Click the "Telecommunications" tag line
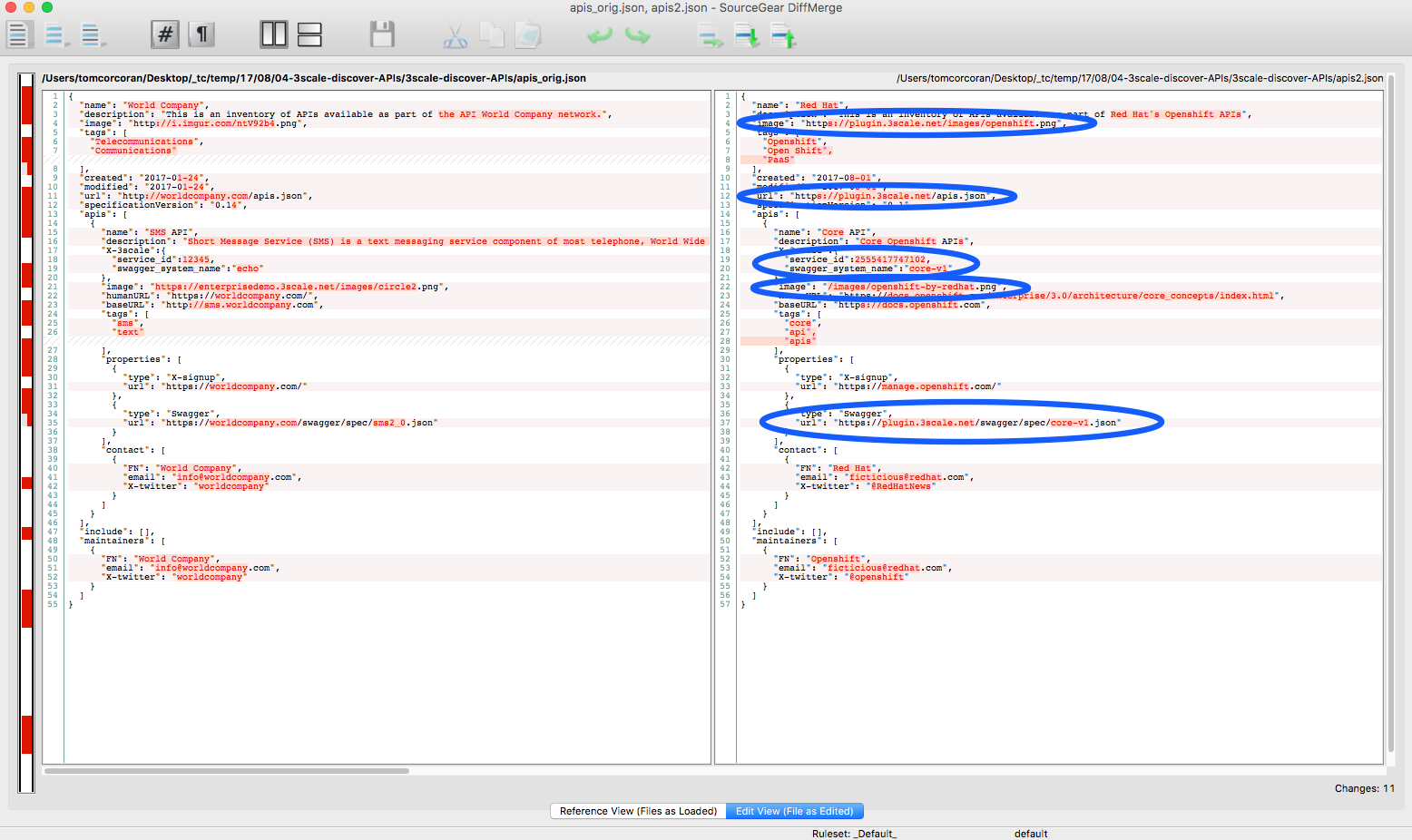 (147, 142)
